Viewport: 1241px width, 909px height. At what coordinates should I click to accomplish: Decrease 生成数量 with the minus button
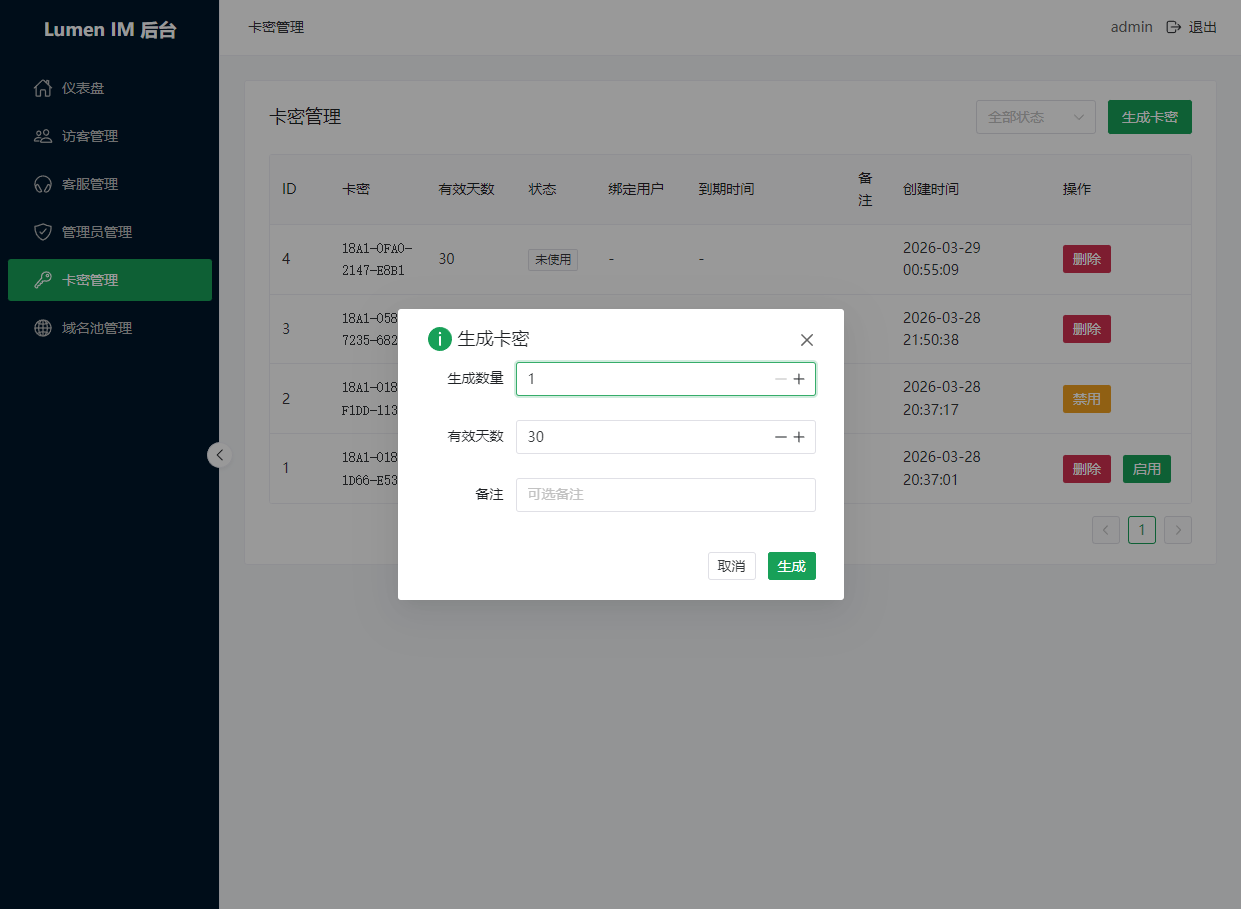[781, 379]
